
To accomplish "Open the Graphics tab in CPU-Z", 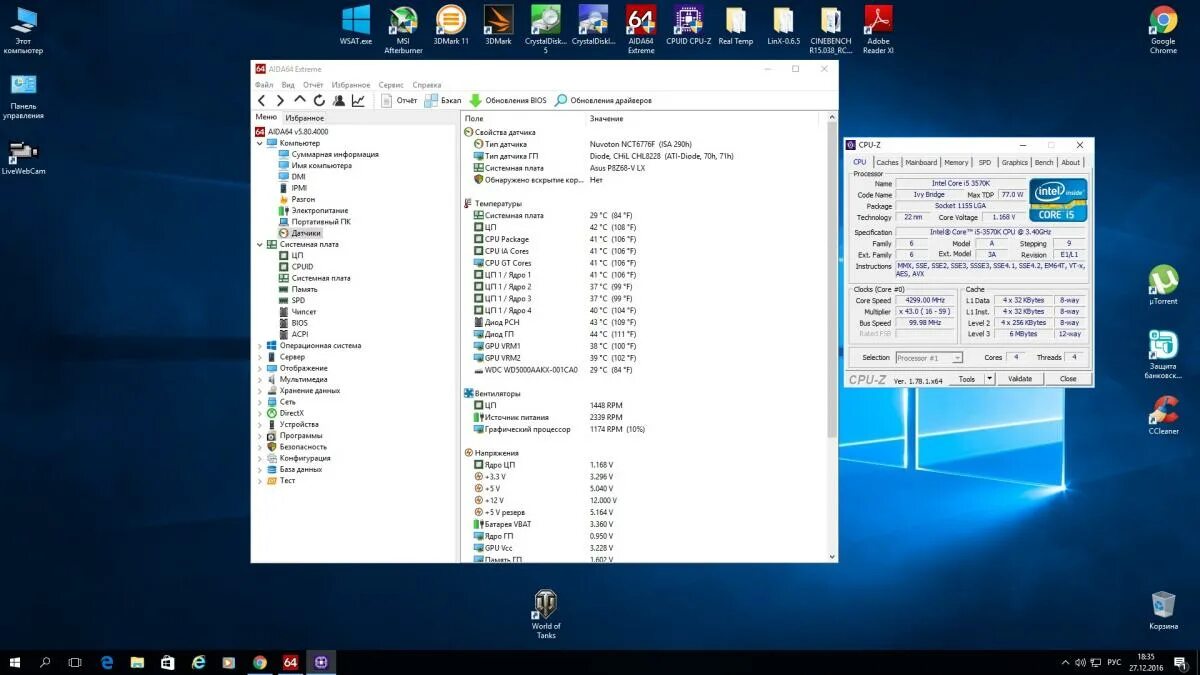I will 1015,162.
